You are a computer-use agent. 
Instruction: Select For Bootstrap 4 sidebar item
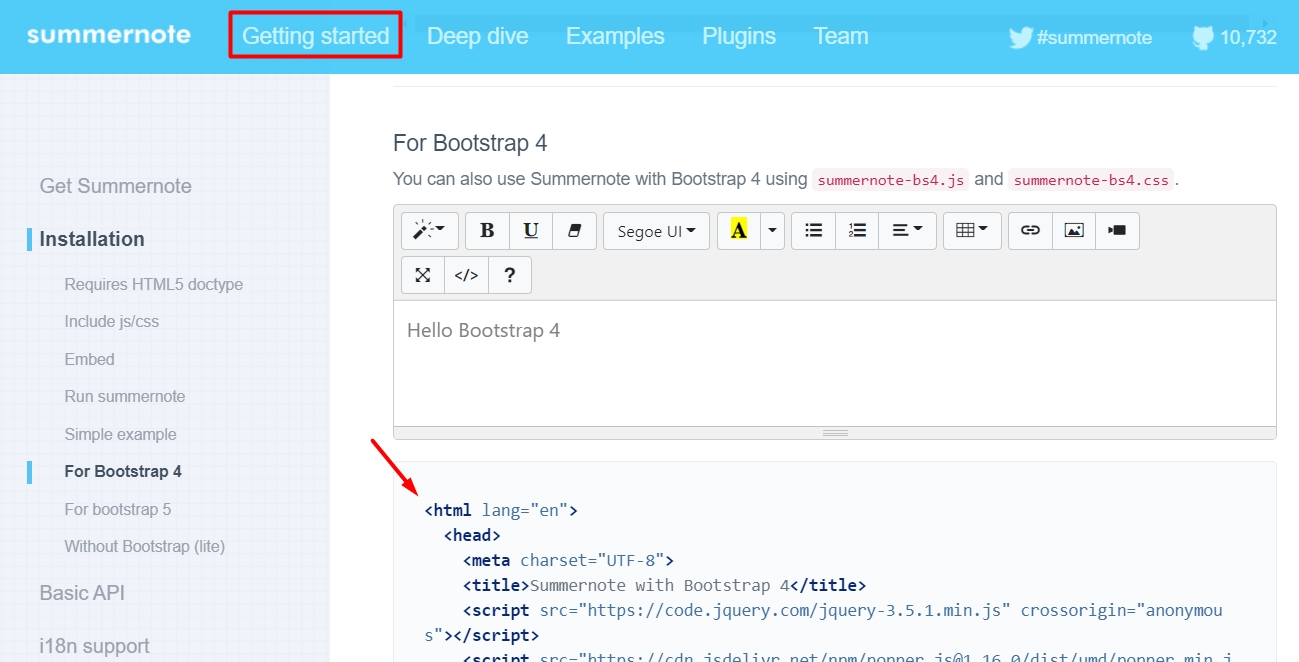tap(123, 472)
